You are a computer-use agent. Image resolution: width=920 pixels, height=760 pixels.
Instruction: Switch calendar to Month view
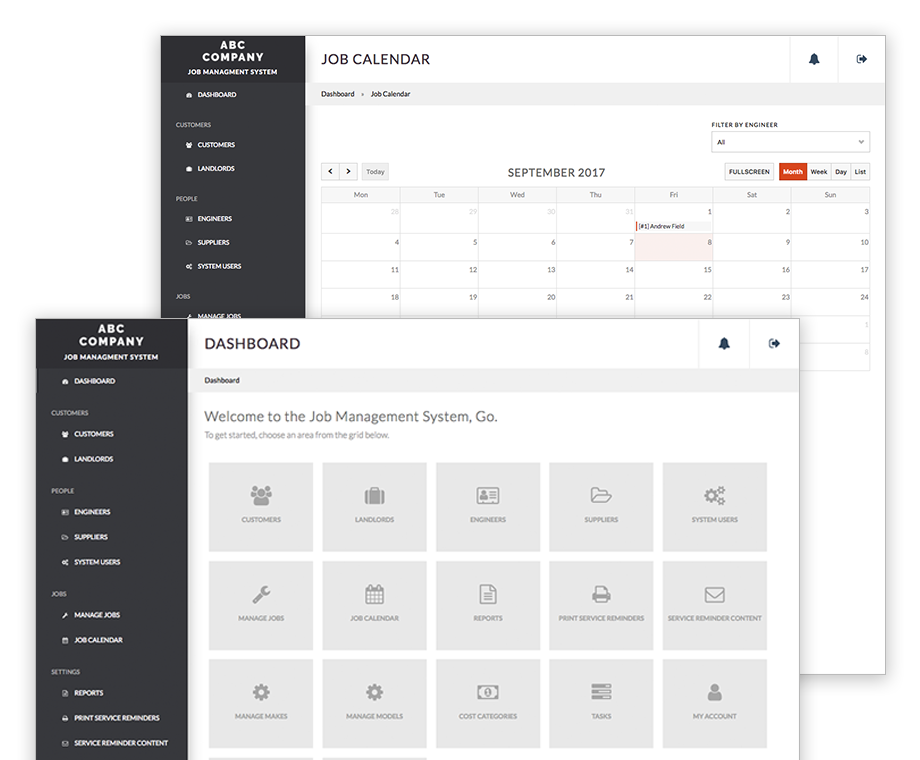pyautogui.click(x=793, y=171)
